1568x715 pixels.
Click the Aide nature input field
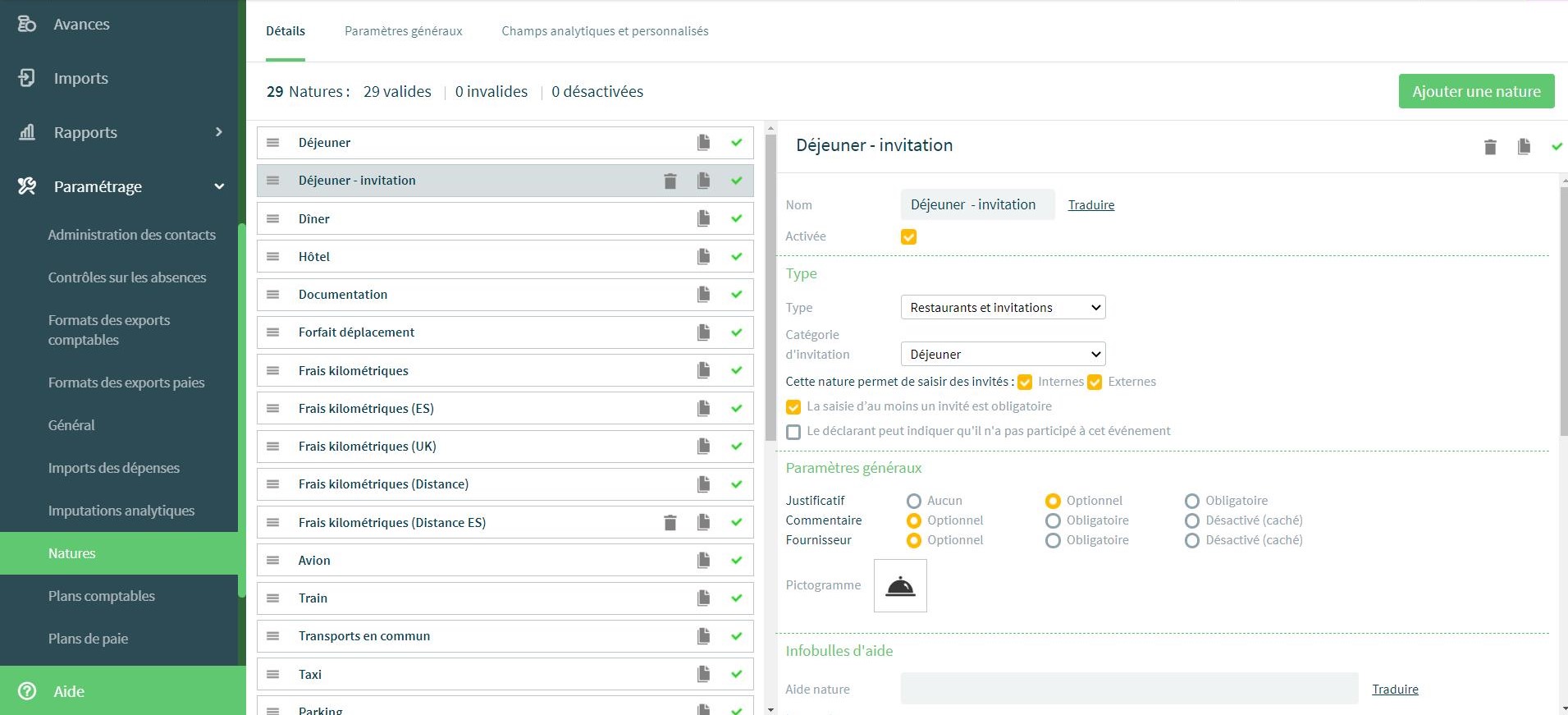[1129, 689]
